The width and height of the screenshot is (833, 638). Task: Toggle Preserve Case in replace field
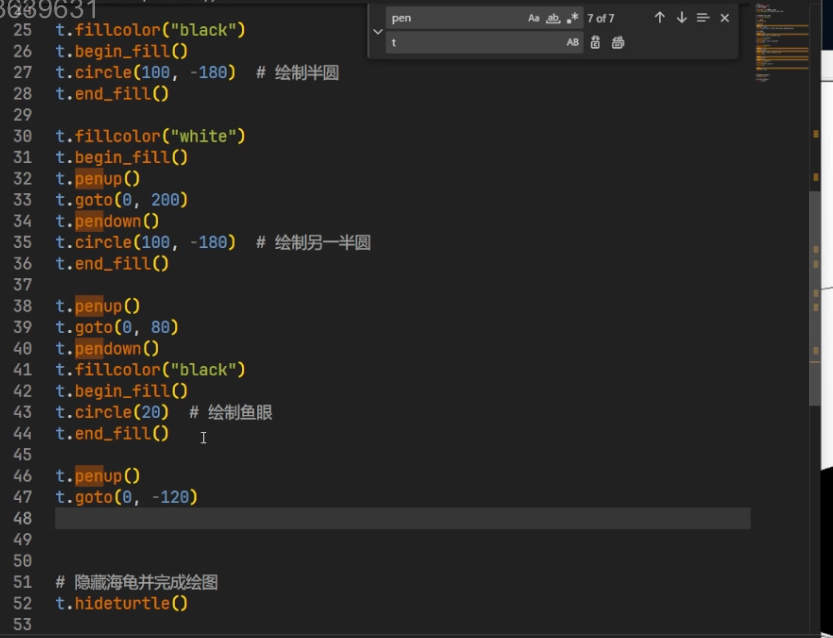point(572,43)
